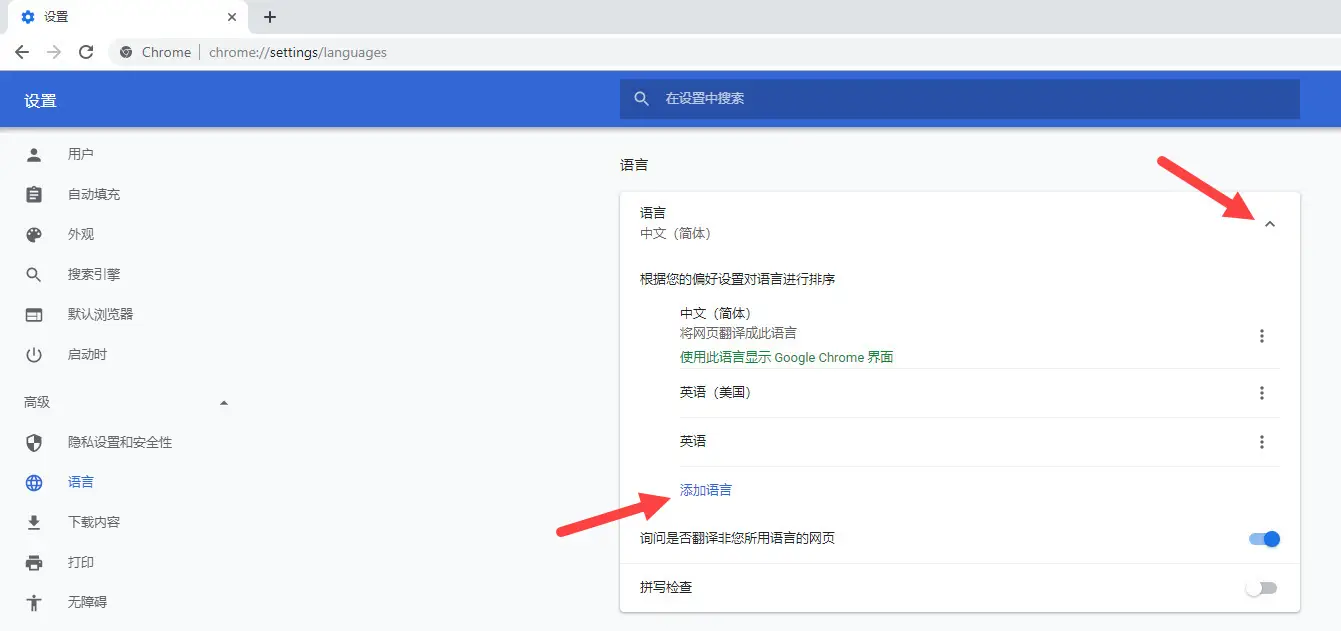
Task: Click the 用户 person icon
Action: click(x=34, y=154)
